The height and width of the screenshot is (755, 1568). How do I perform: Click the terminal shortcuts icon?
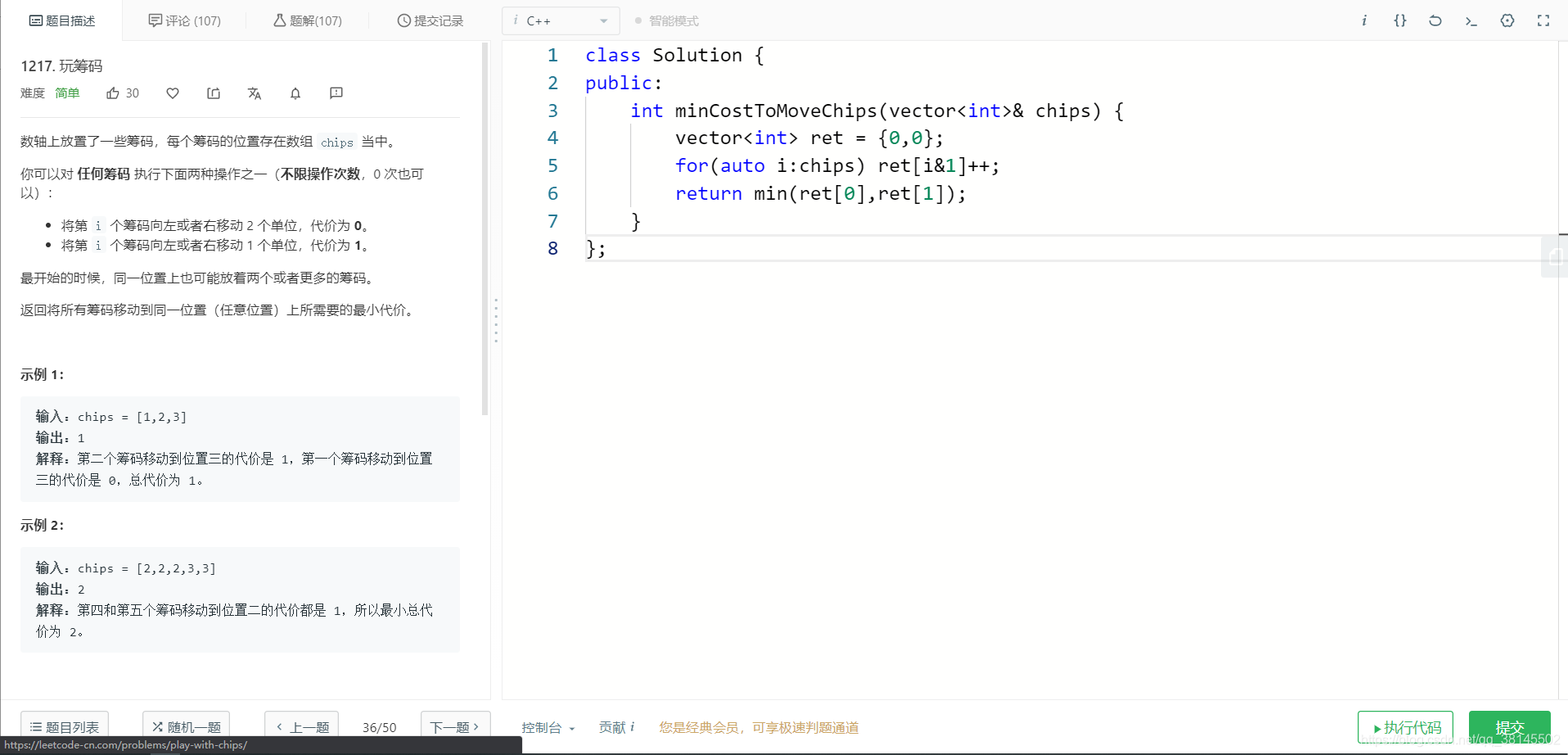pos(1471,20)
